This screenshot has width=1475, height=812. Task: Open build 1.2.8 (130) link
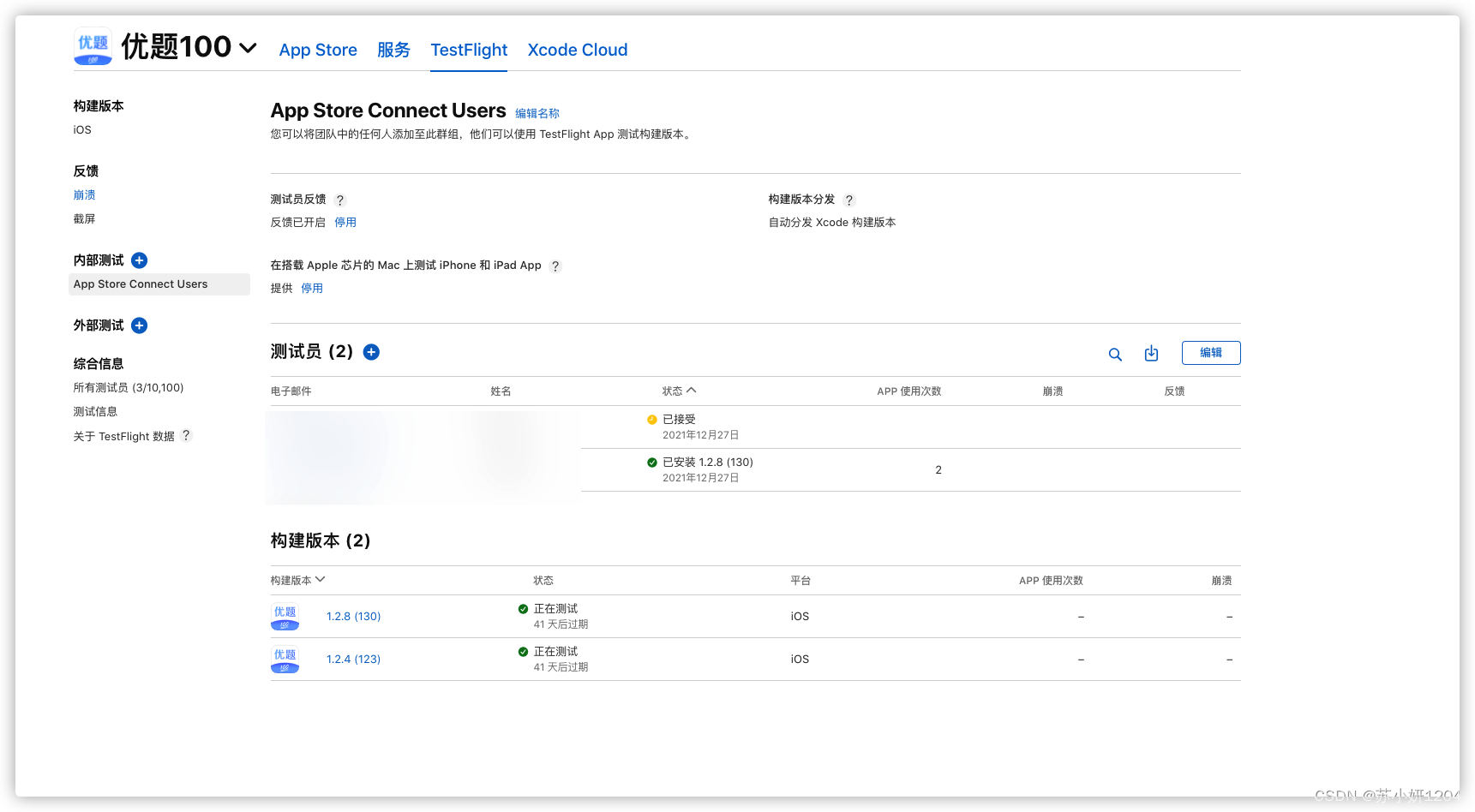coord(353,617)
